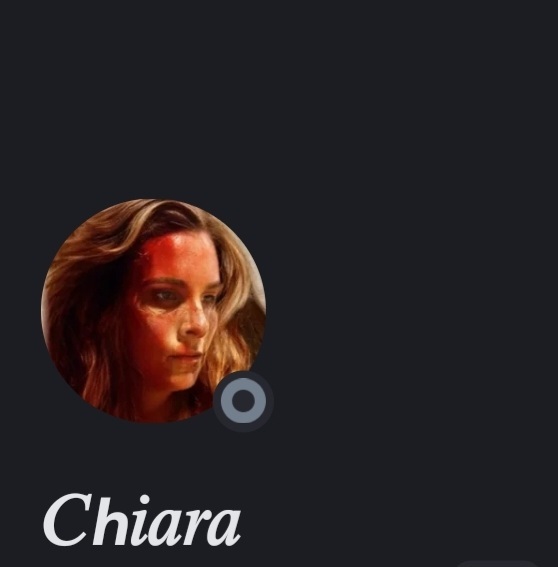Click the avatar's top edge

[x=153, y=200]
